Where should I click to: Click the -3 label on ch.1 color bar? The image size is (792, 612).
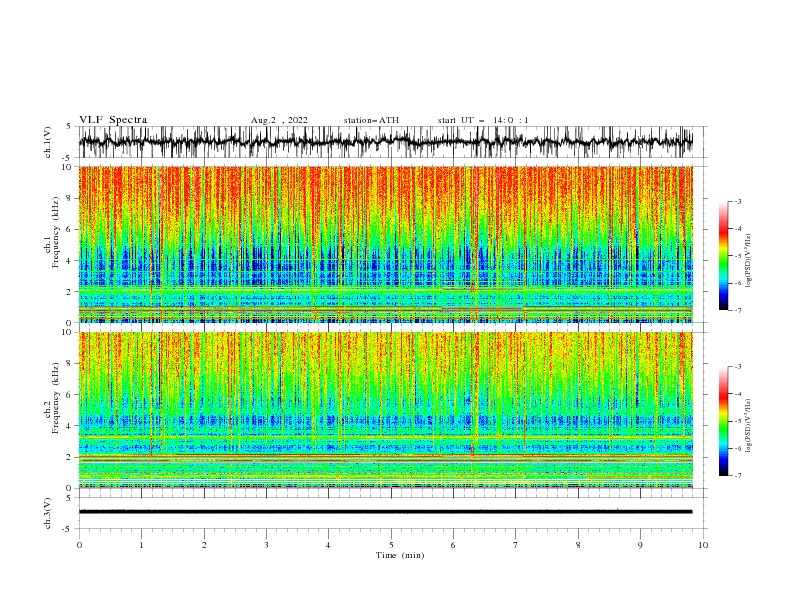click(x=737, y=201)
